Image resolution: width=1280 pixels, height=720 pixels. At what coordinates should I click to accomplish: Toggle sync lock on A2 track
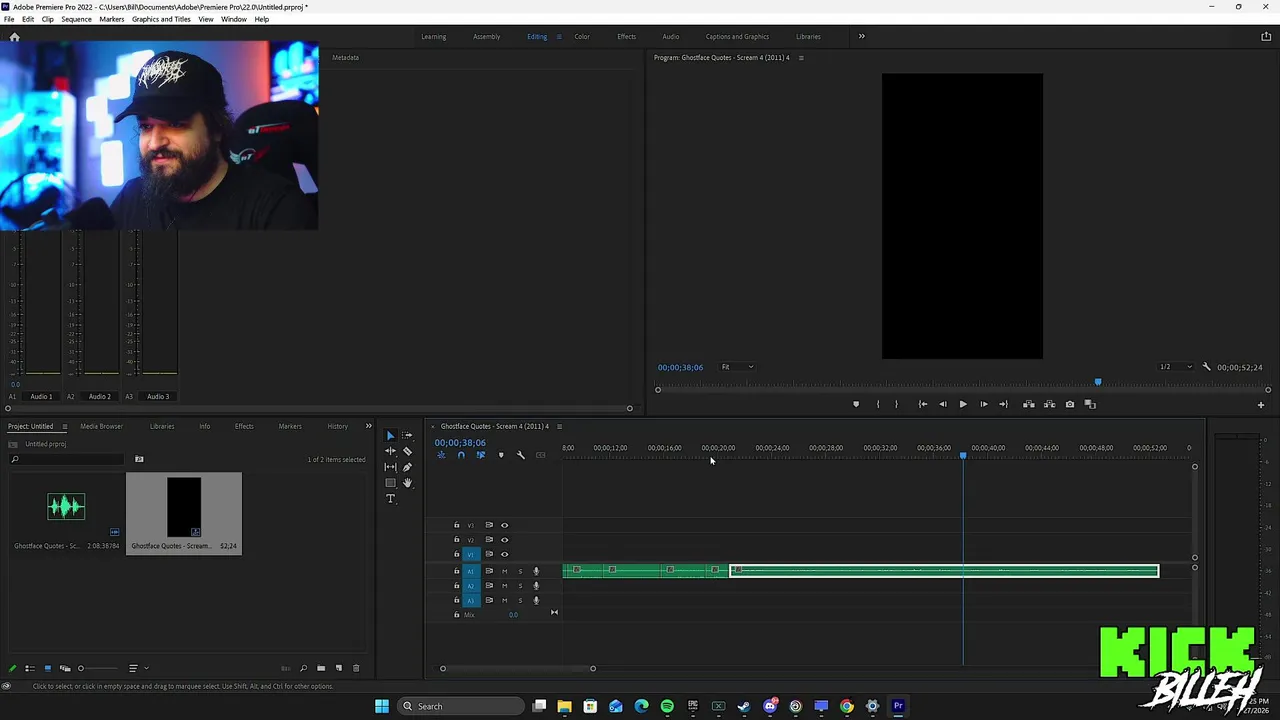coord(489,586)
